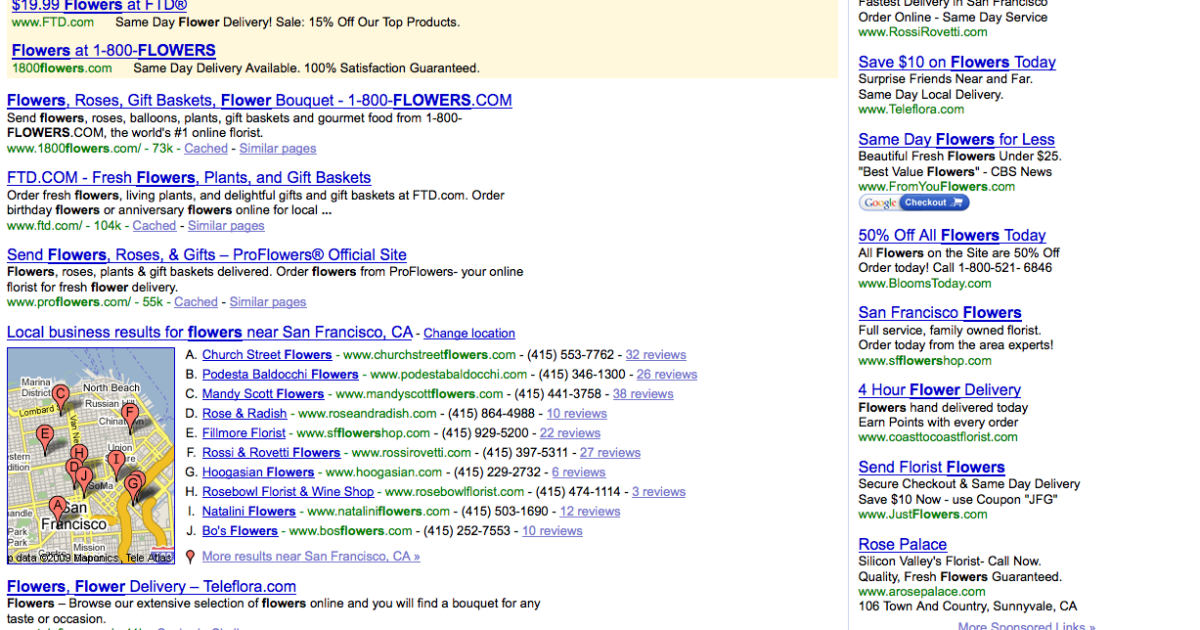Click www.BloomsToday.com green URL text
1200x630 pixels.
tap(926, 283)
